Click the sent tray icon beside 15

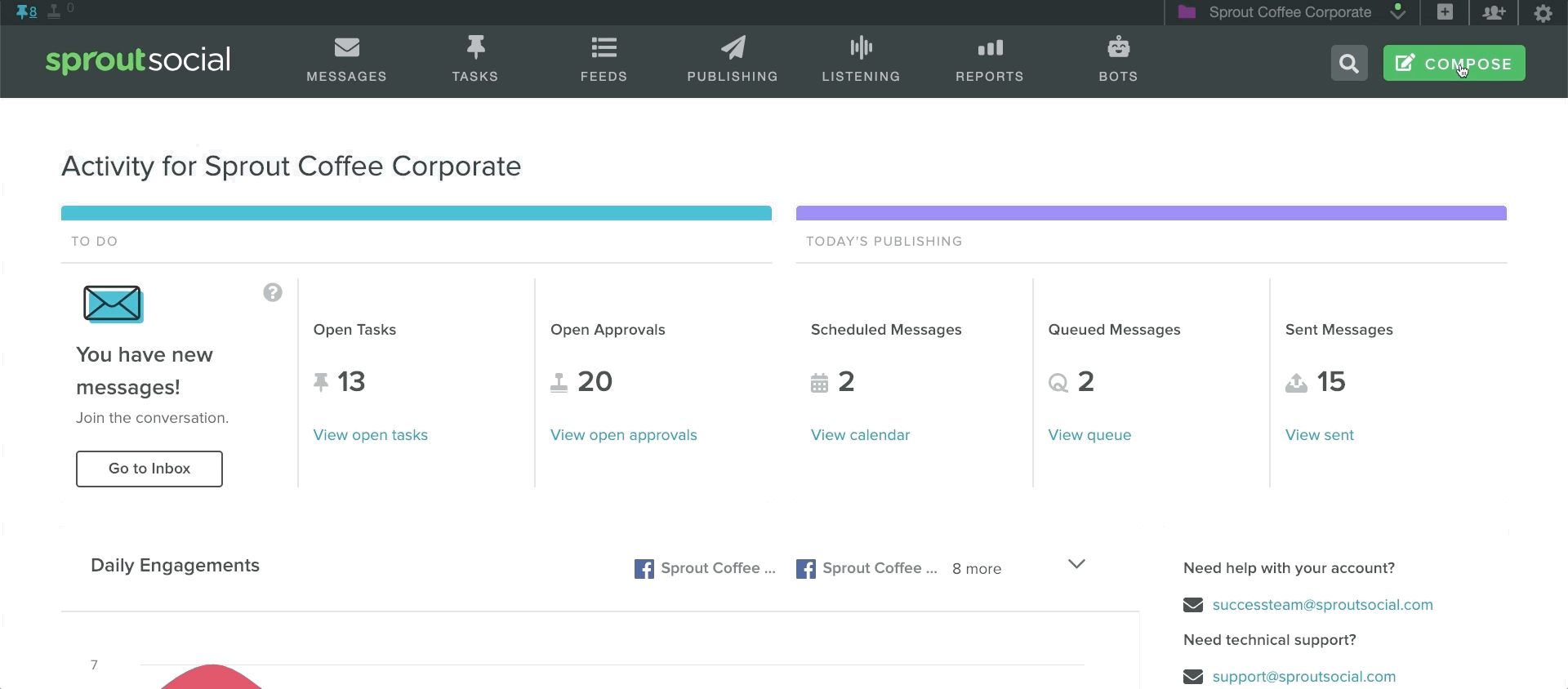(1296, 383)
